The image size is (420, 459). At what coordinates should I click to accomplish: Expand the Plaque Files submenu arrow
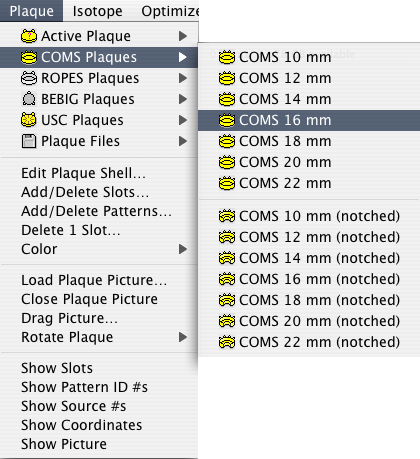point(182,141)
